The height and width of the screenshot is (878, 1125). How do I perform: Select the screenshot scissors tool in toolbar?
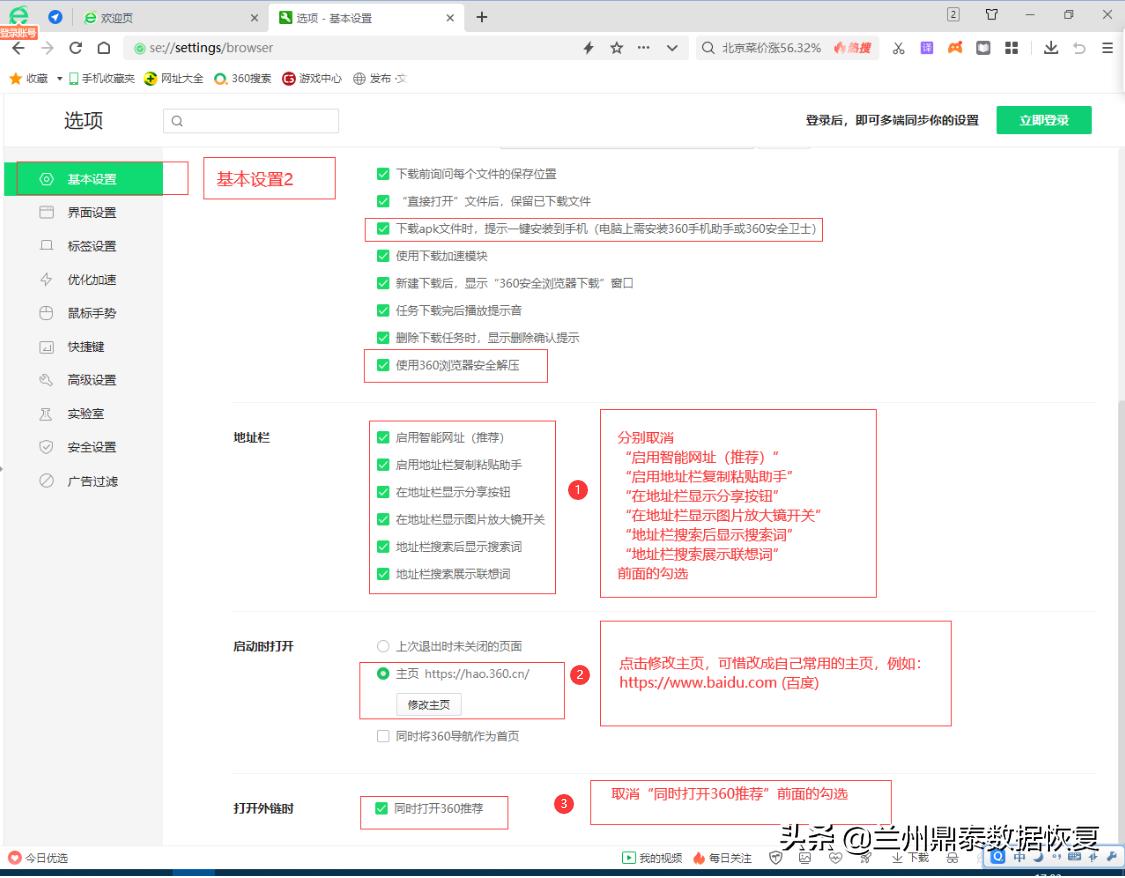click(x=898, y=47)
